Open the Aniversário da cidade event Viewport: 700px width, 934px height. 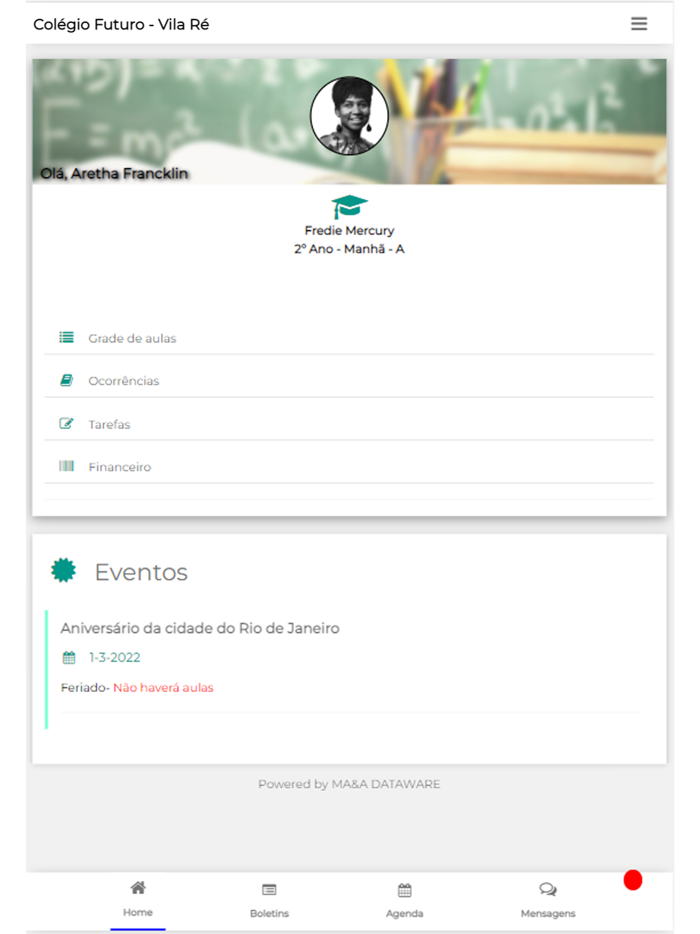[x=200, y=628]
